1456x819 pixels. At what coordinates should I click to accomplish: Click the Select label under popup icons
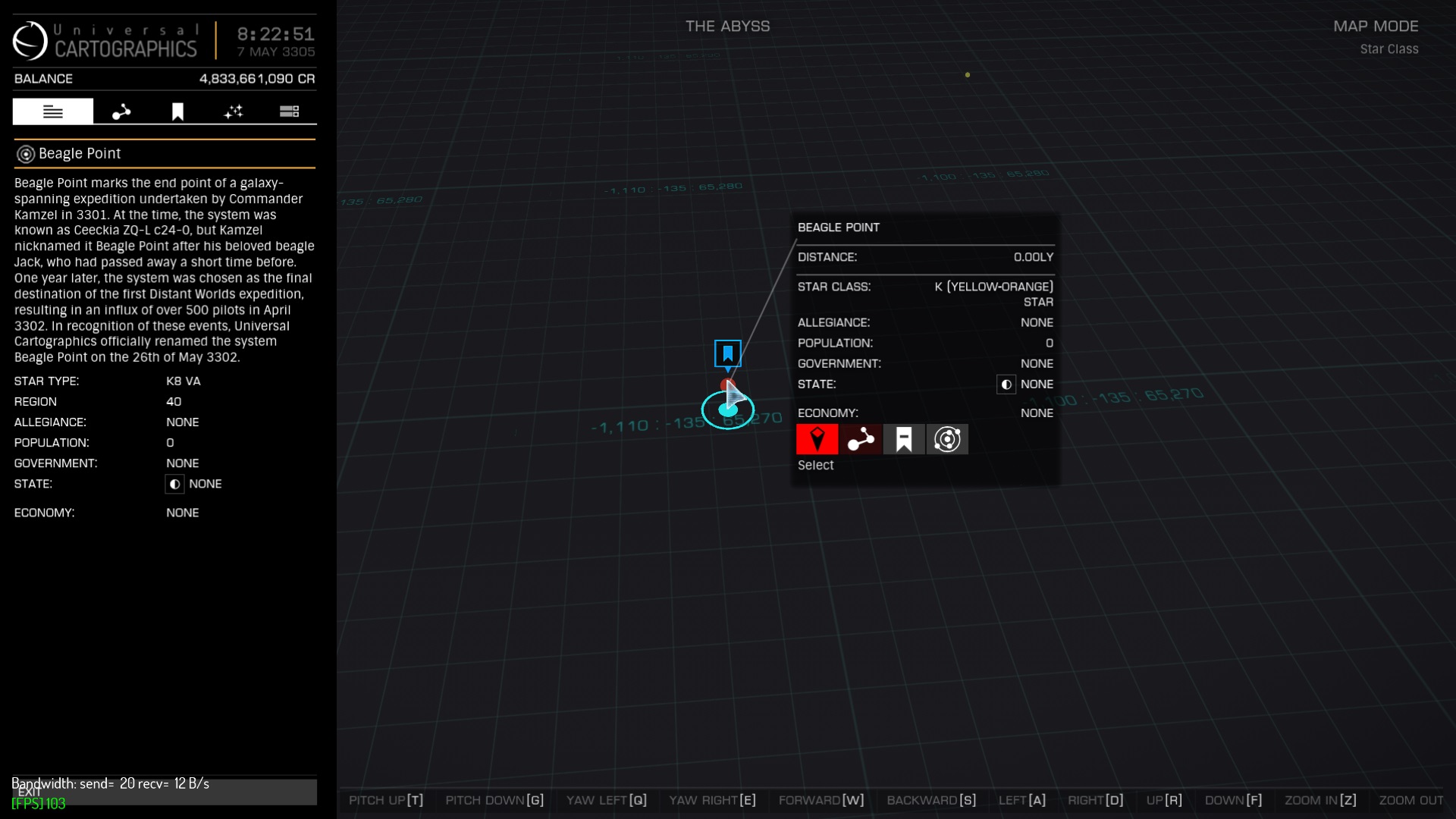point(815,466)
